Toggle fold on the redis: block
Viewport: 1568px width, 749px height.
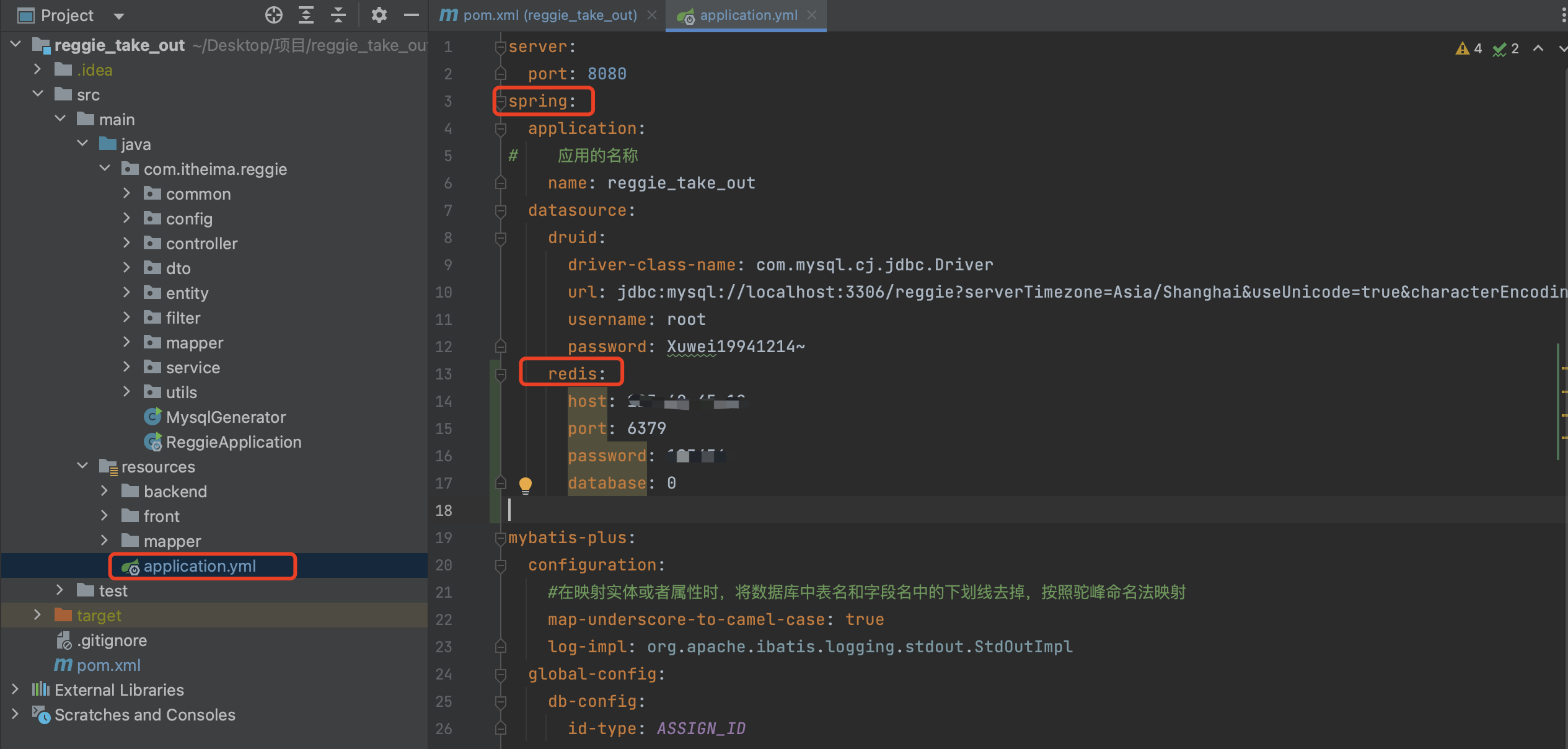tap(501, 374)
